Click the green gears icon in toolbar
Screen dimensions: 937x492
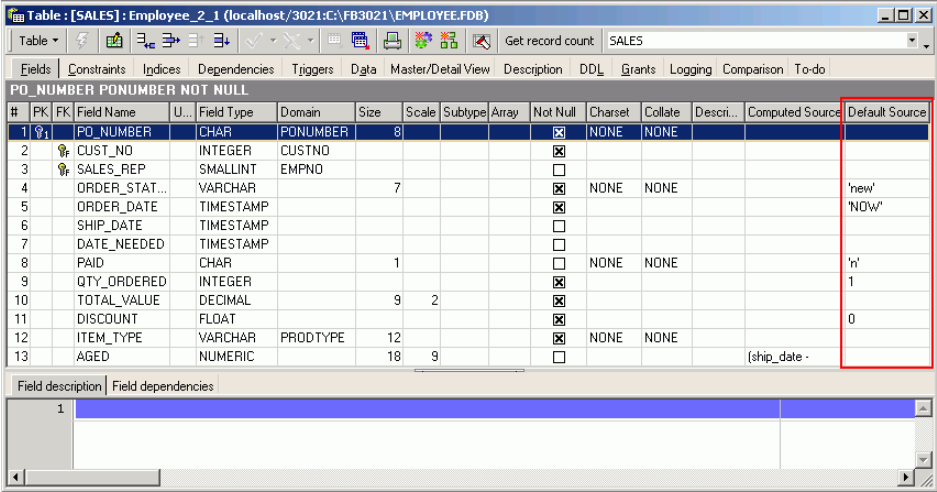[x=421, y=41]
